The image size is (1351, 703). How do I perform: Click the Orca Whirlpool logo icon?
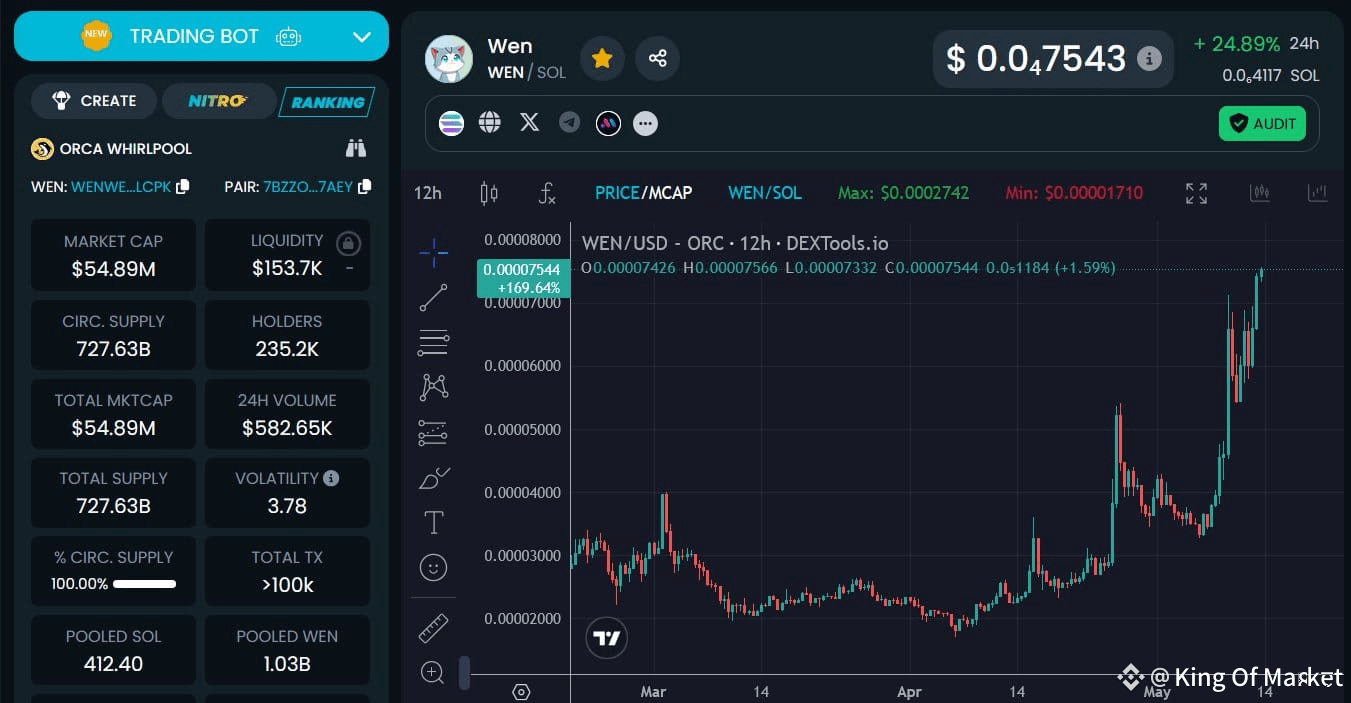coord(42,149)
